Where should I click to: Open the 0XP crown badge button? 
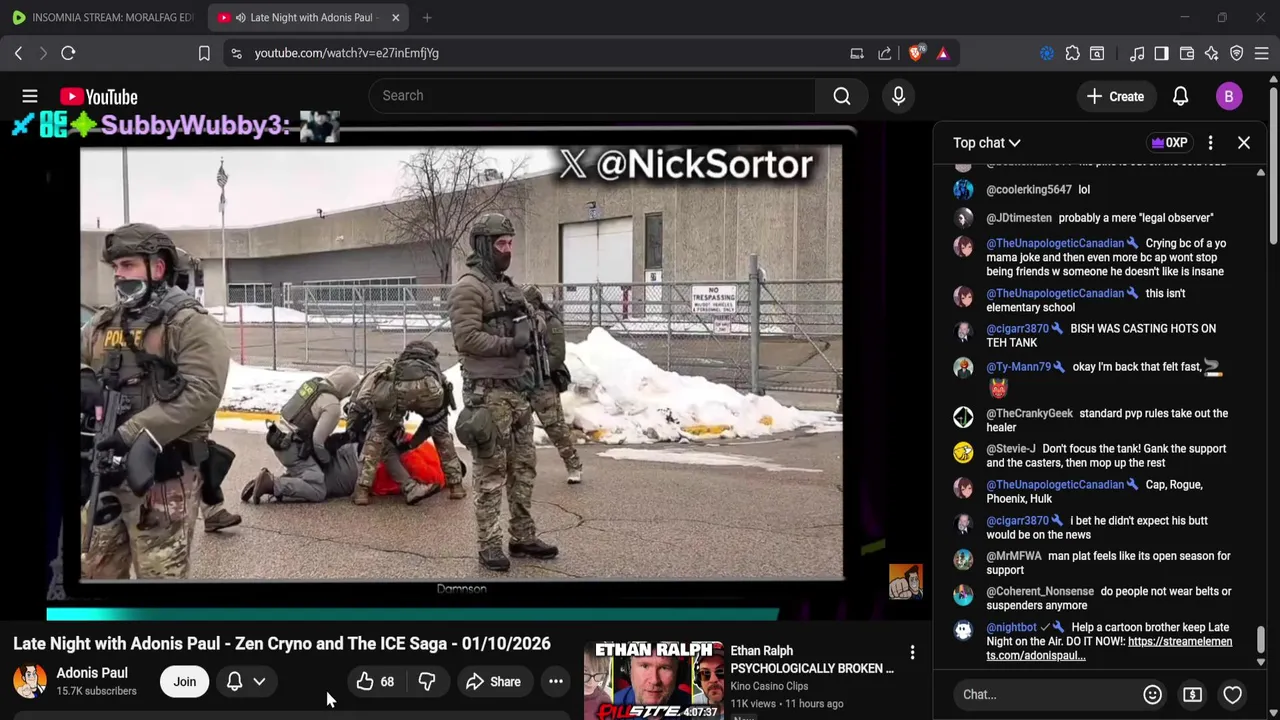coord(1168,143)
